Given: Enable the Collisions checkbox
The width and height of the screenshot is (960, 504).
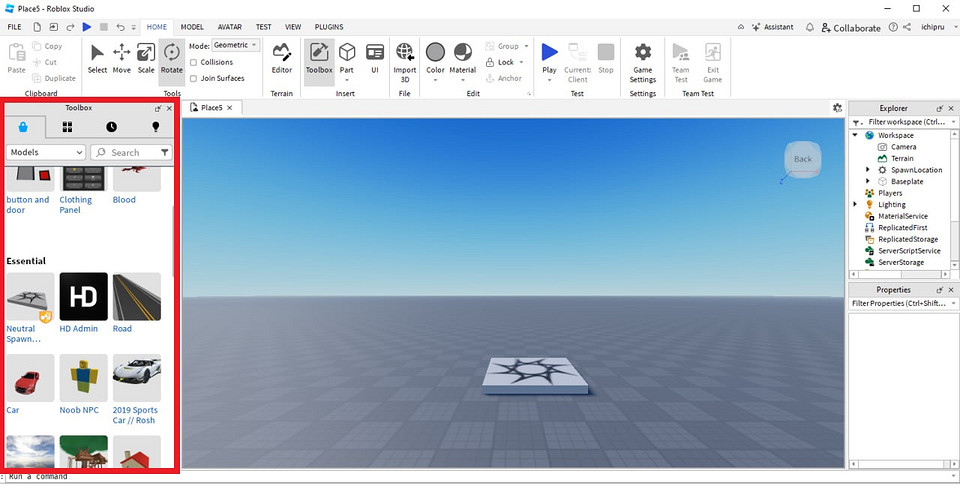Looking at the screenshot, I should (x=193, y=62).
